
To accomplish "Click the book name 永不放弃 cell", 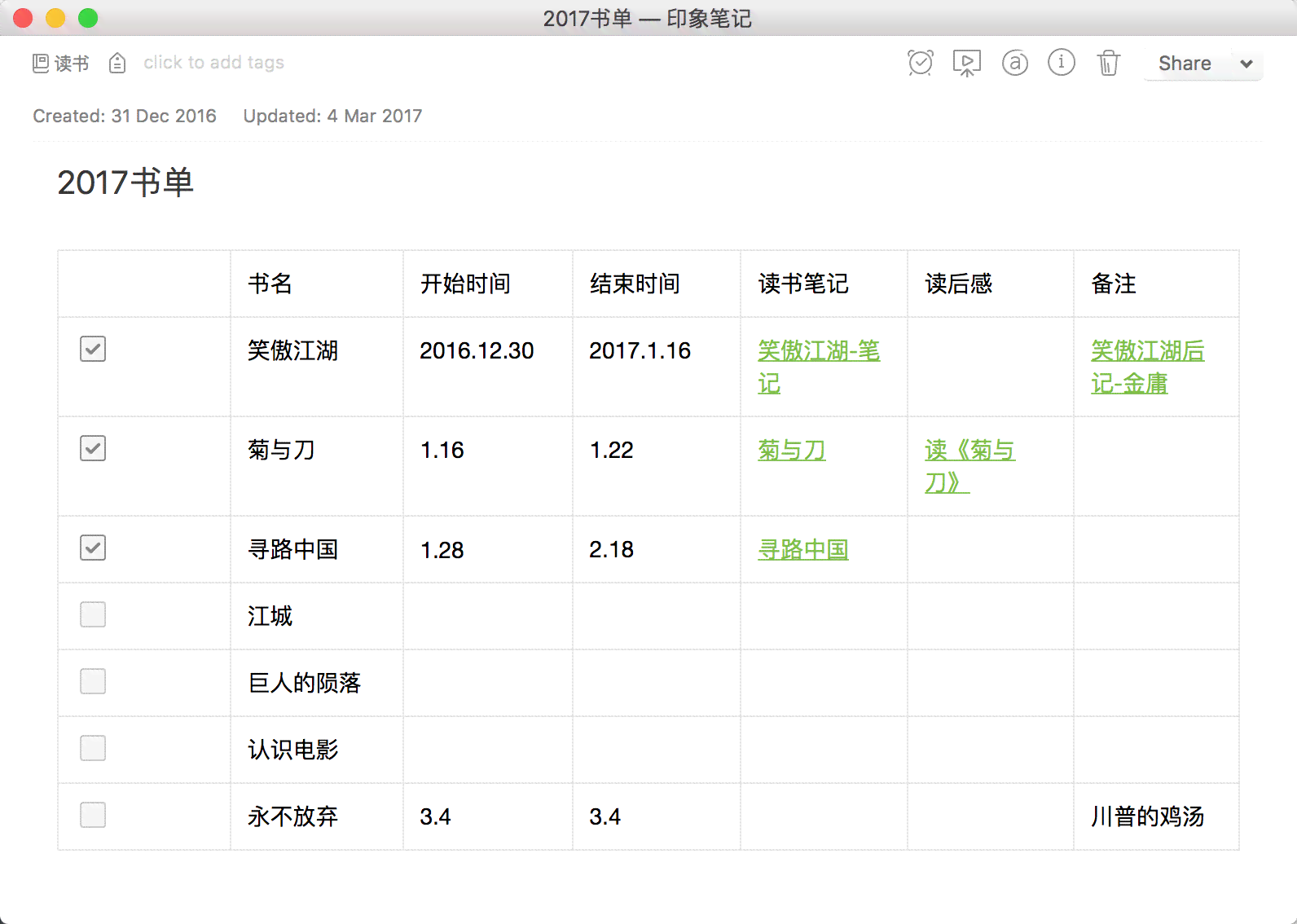I will click(317, 816).
